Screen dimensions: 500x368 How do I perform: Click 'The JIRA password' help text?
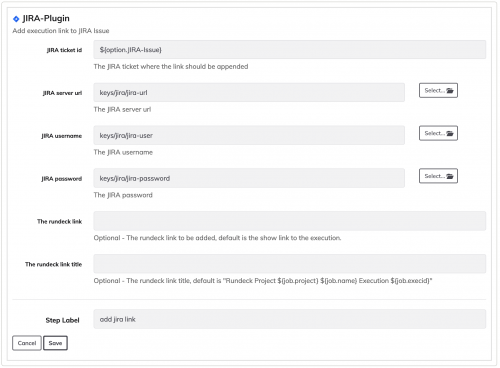coord(123,195)
